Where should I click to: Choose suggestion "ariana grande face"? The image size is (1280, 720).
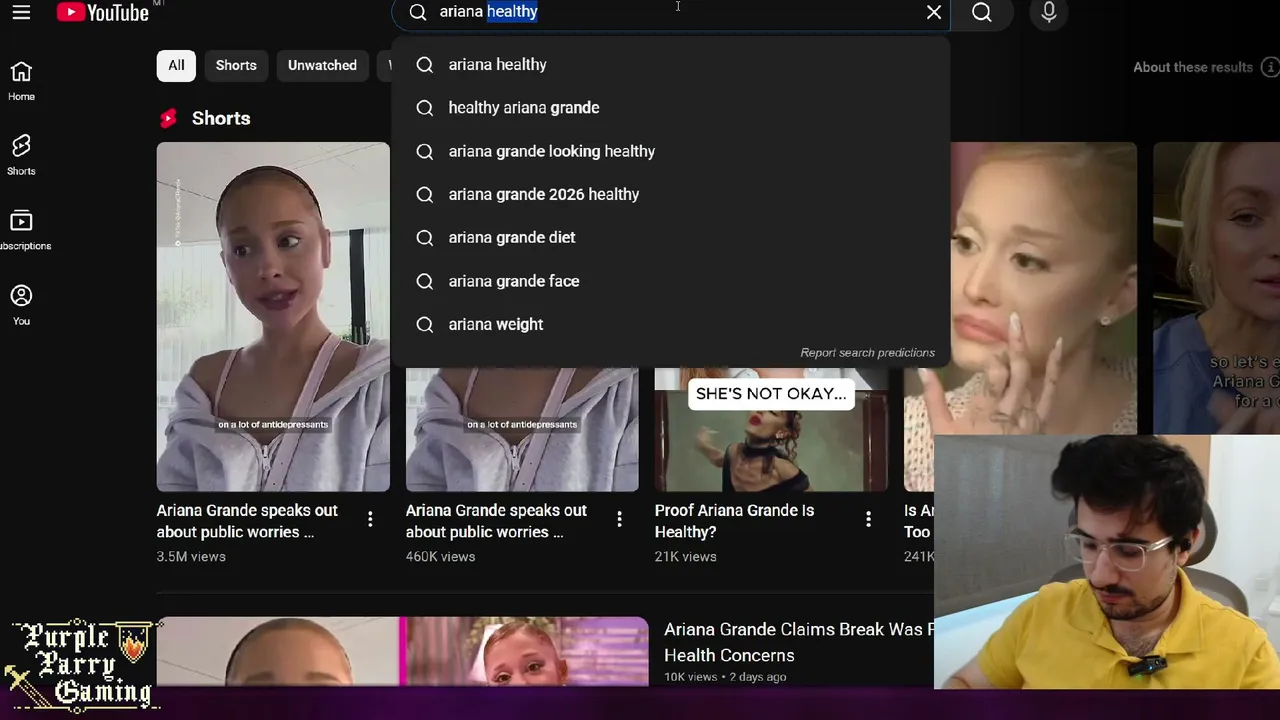coord(670,281)
